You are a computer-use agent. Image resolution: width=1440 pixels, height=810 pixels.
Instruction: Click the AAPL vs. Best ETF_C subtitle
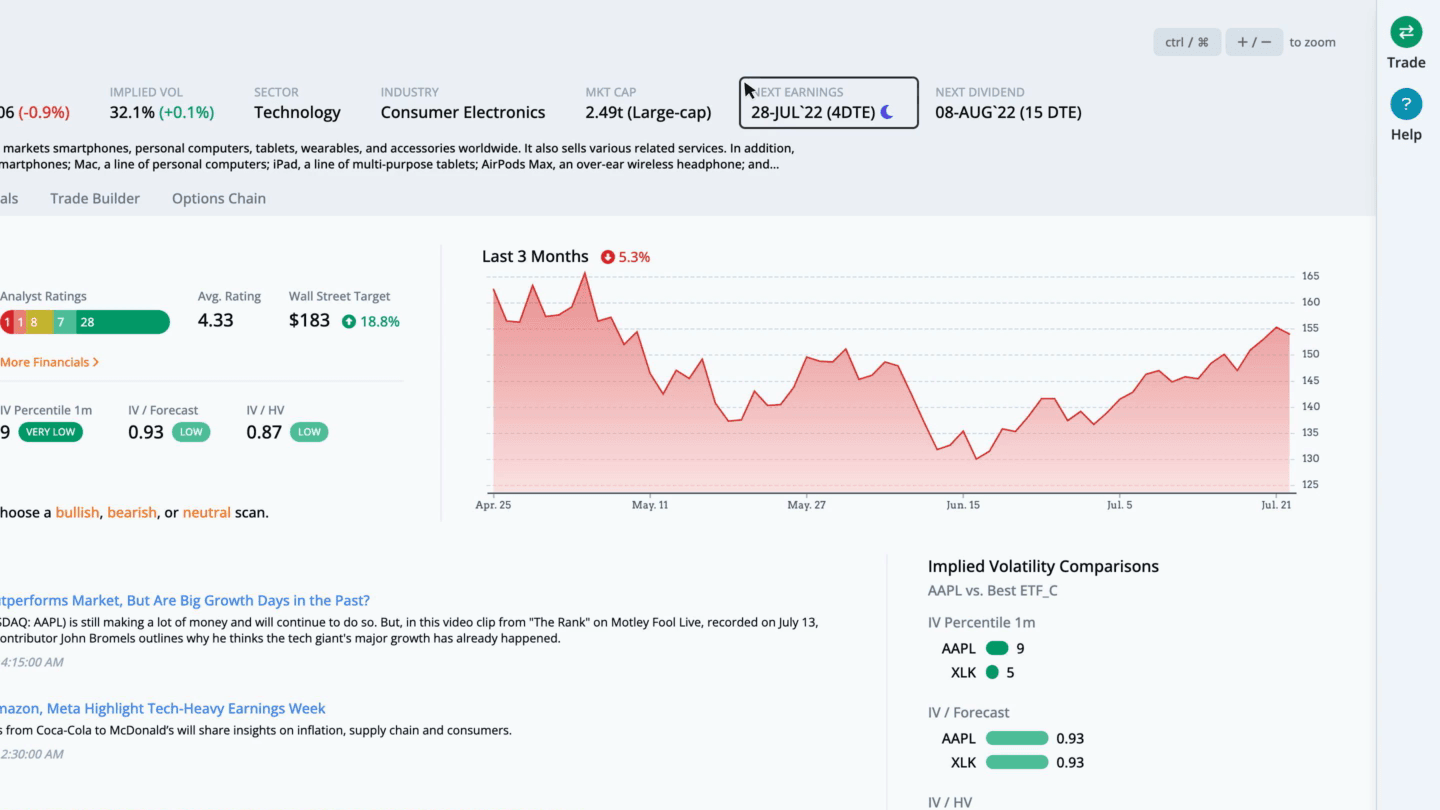[x=993, y=590]
